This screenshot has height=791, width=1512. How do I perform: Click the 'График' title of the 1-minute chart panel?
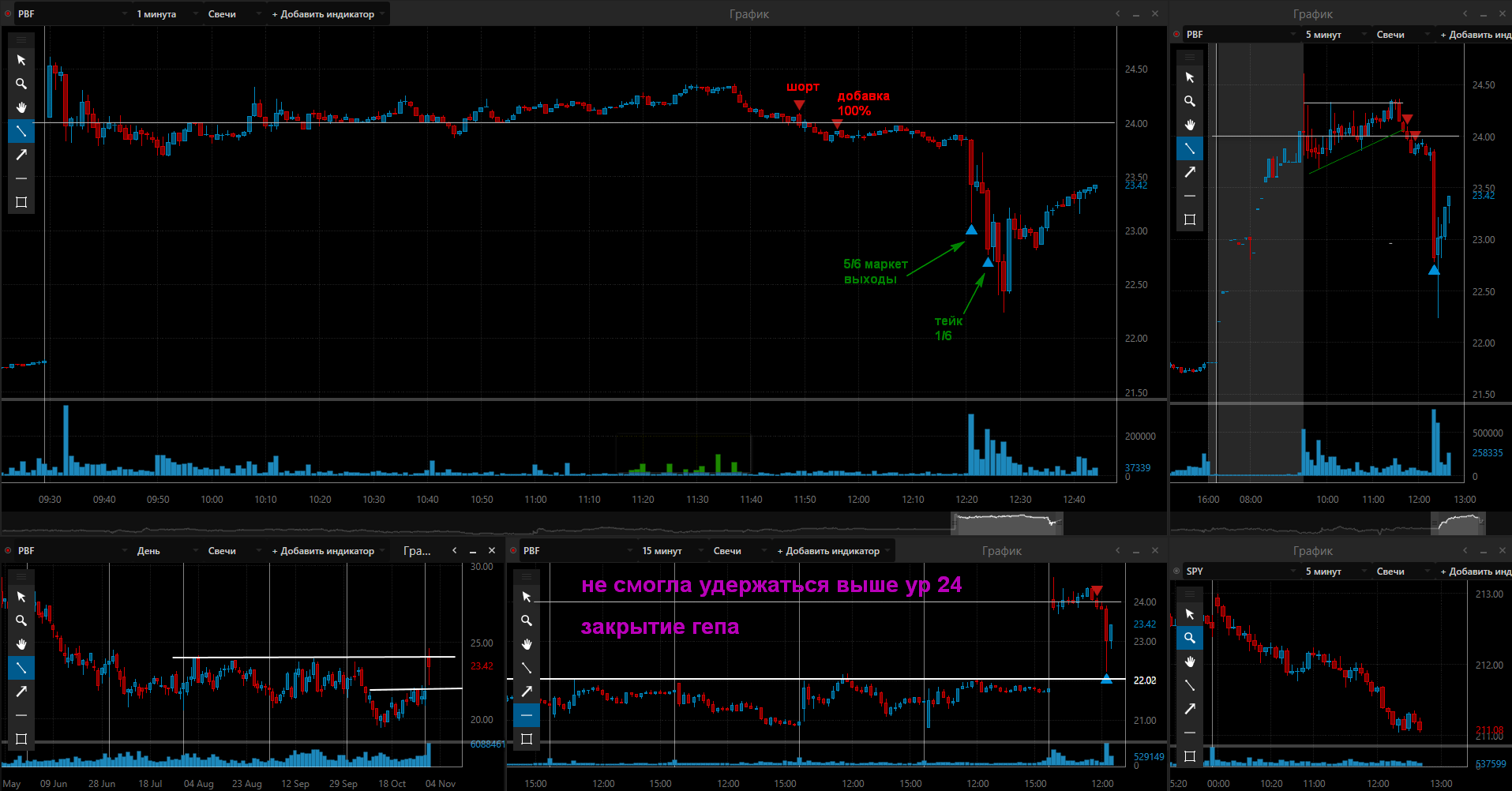pos(748,13)
